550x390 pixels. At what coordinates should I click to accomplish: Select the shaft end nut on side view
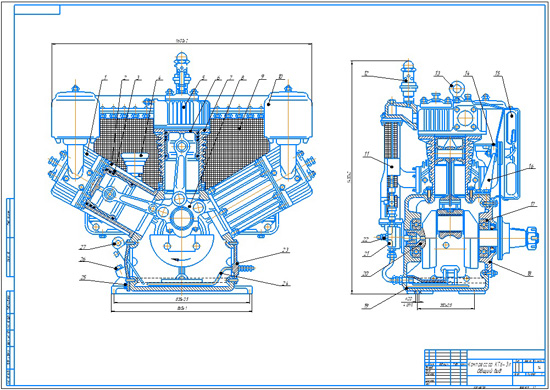coord(531,237)
